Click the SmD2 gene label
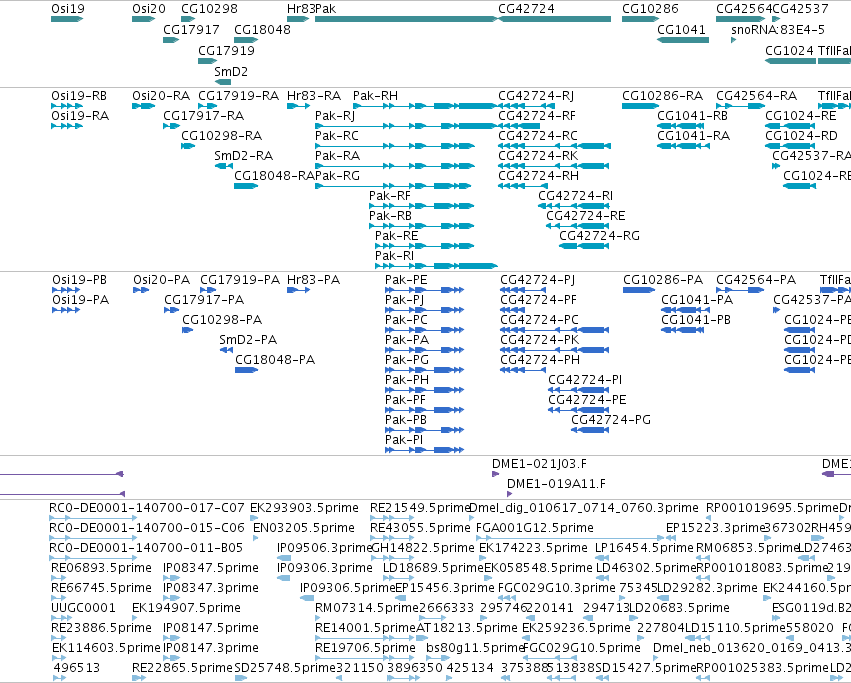Screen dimensions: 851x683 [x=231, y=72]
